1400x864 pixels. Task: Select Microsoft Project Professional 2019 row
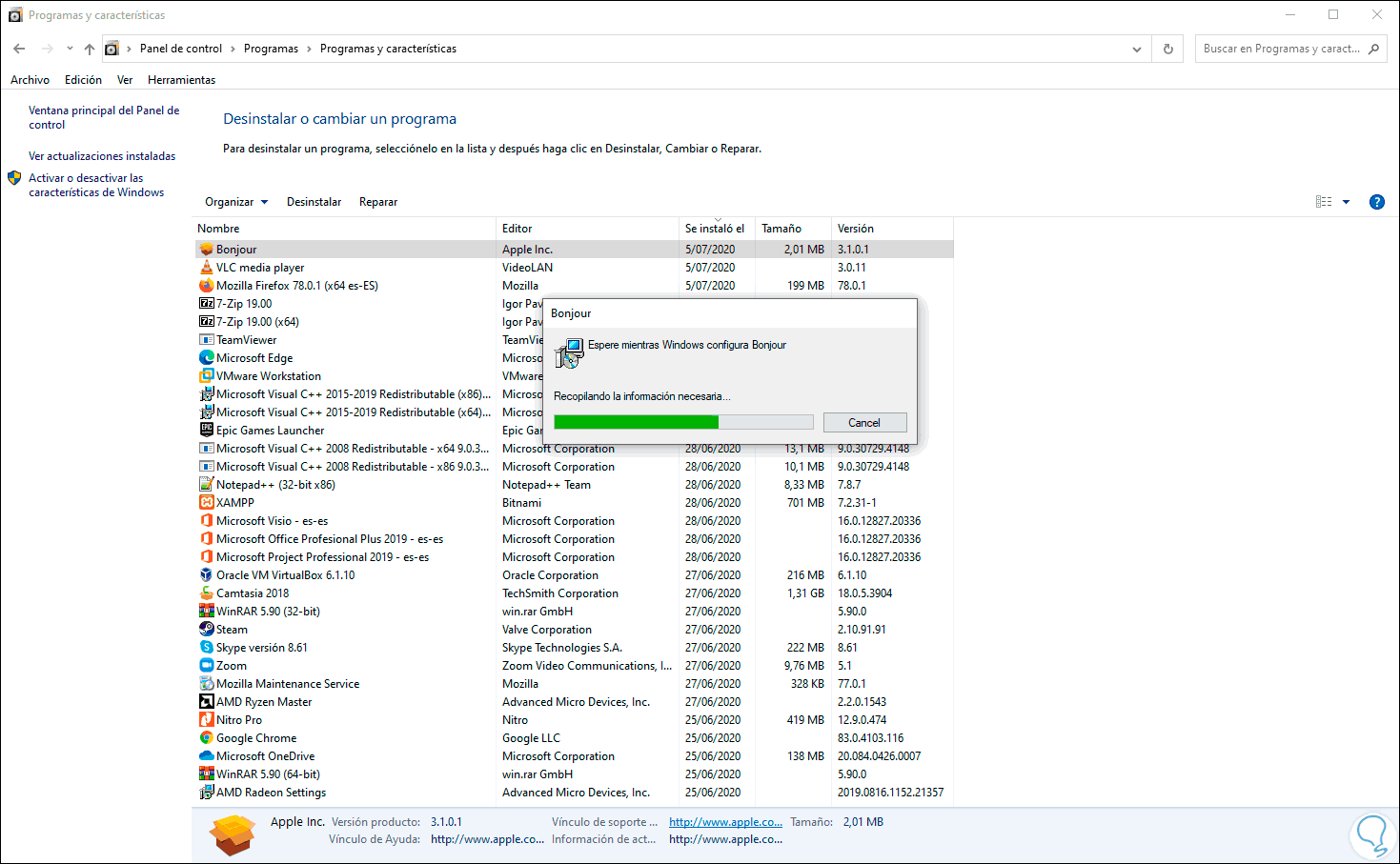click(x=574, y=557)
